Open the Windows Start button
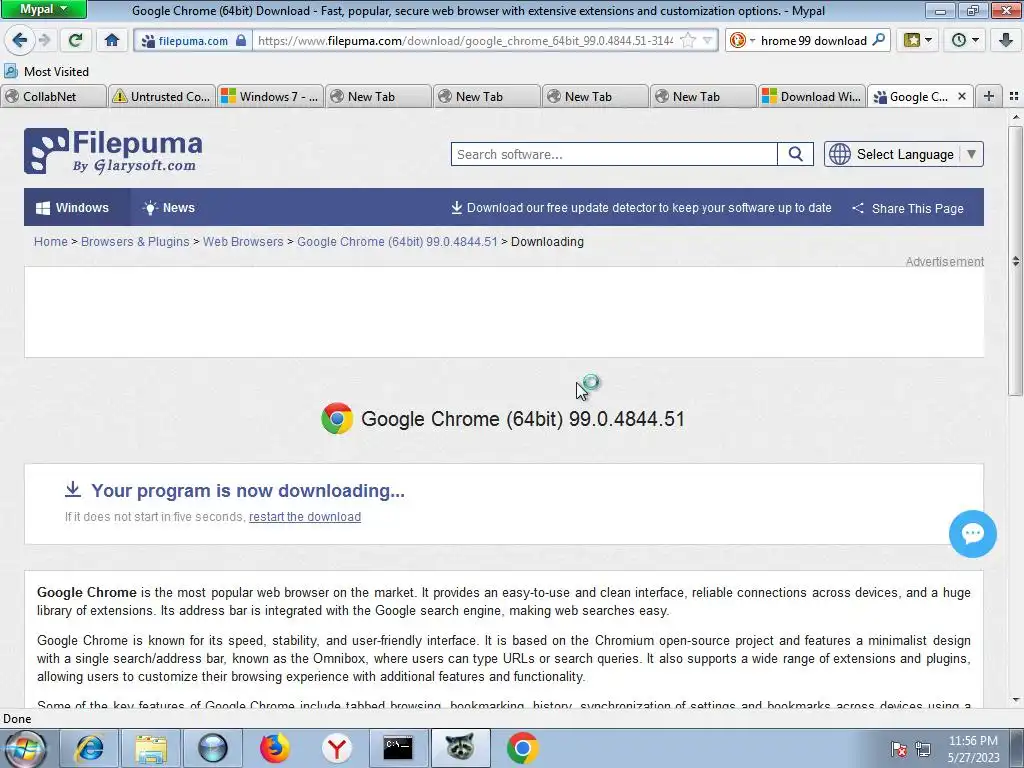Screen dimensions: 1024x768 pyautogui.click(x=25, y=748)
